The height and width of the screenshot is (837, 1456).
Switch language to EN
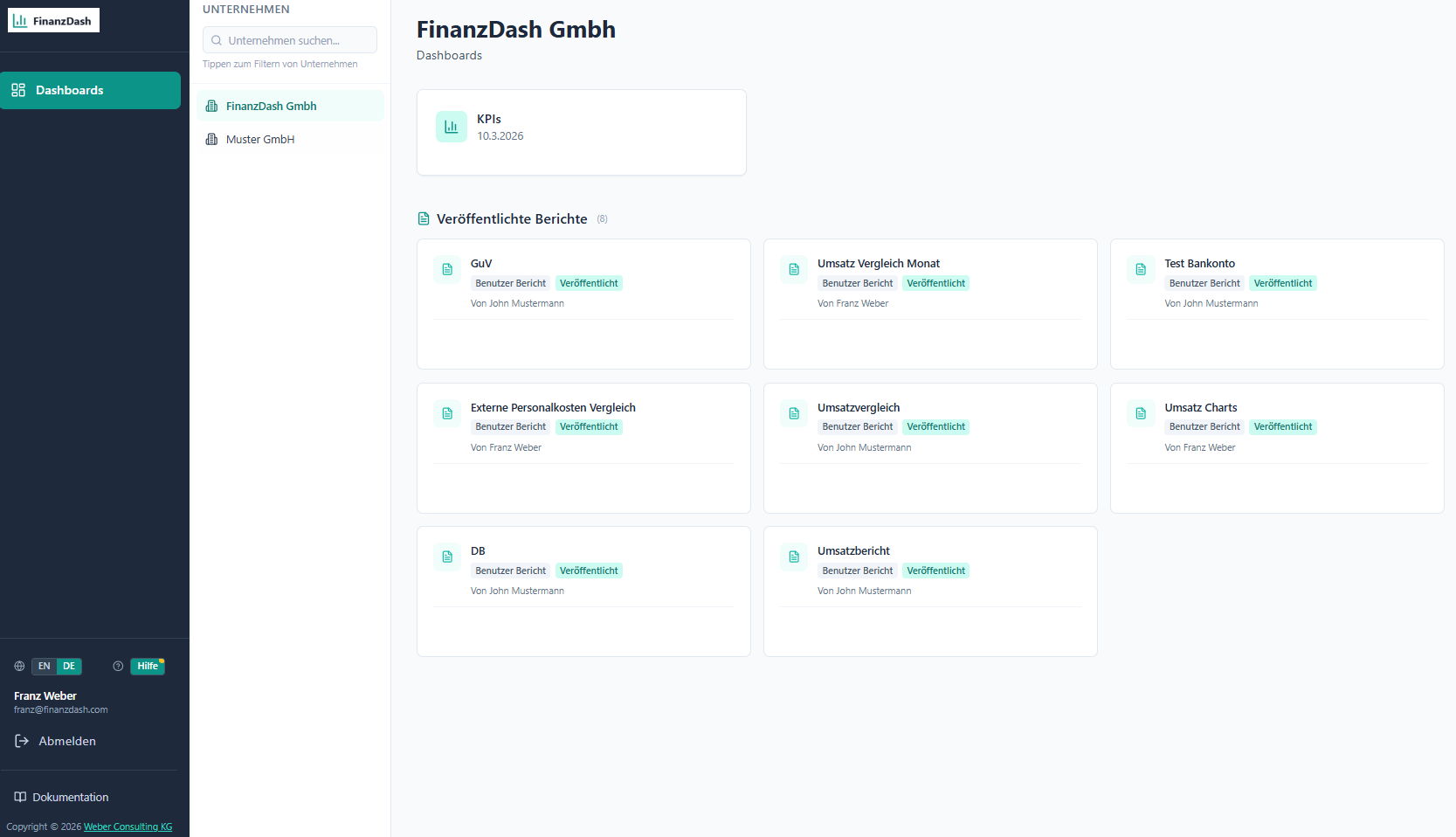click(45, 666)
